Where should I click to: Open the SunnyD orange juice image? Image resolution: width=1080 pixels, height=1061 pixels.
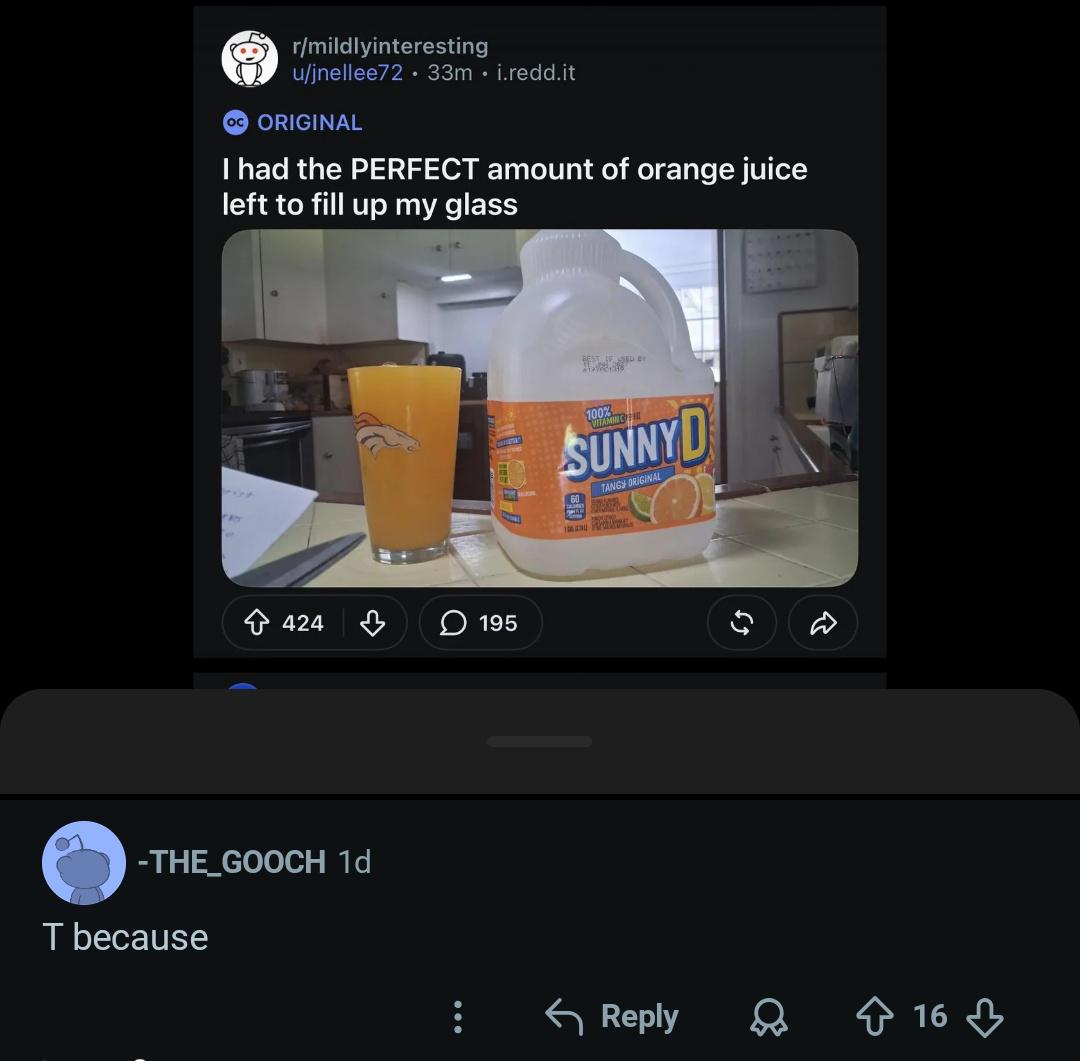click(540, 408)
